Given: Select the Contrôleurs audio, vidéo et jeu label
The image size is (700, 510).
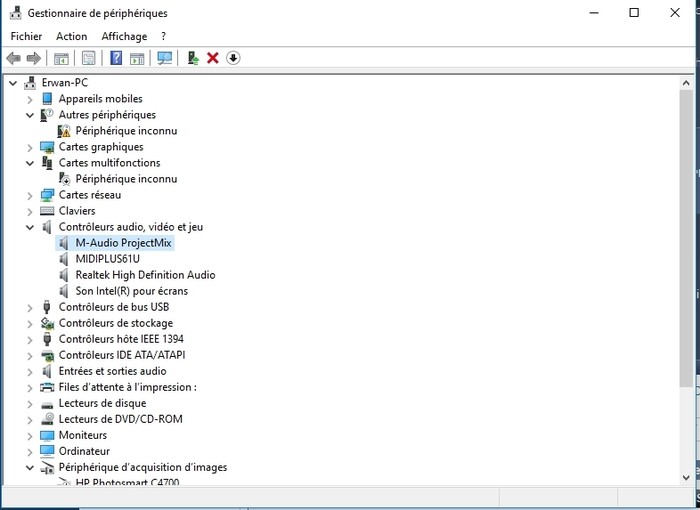Looking at the screenshot, I should [x=131, y=227].
